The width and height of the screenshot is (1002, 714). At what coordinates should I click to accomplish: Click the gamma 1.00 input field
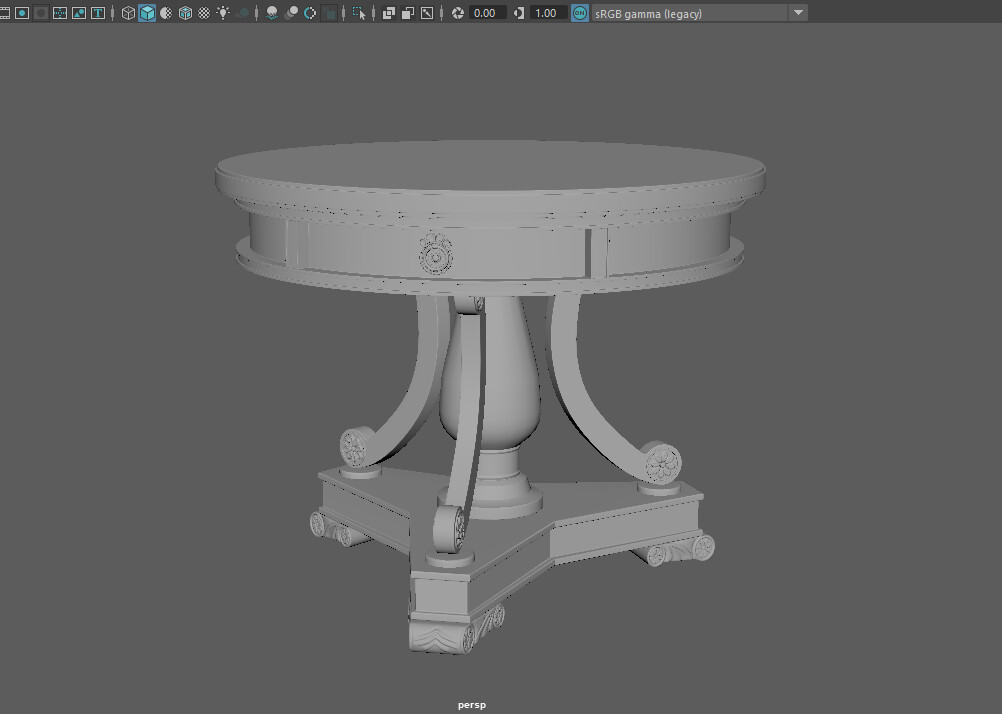pos(545,13)
